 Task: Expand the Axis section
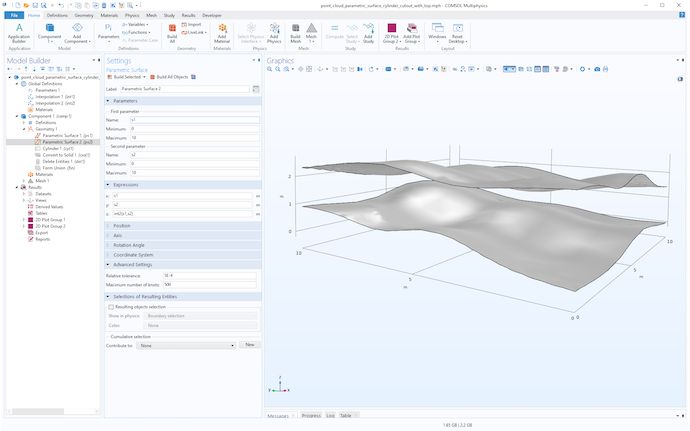(108, 236)
